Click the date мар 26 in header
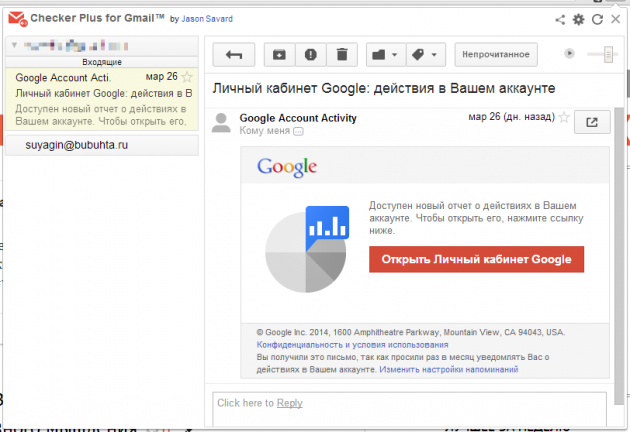The width and height of the screenshot is (630, 432). (511, 117)
